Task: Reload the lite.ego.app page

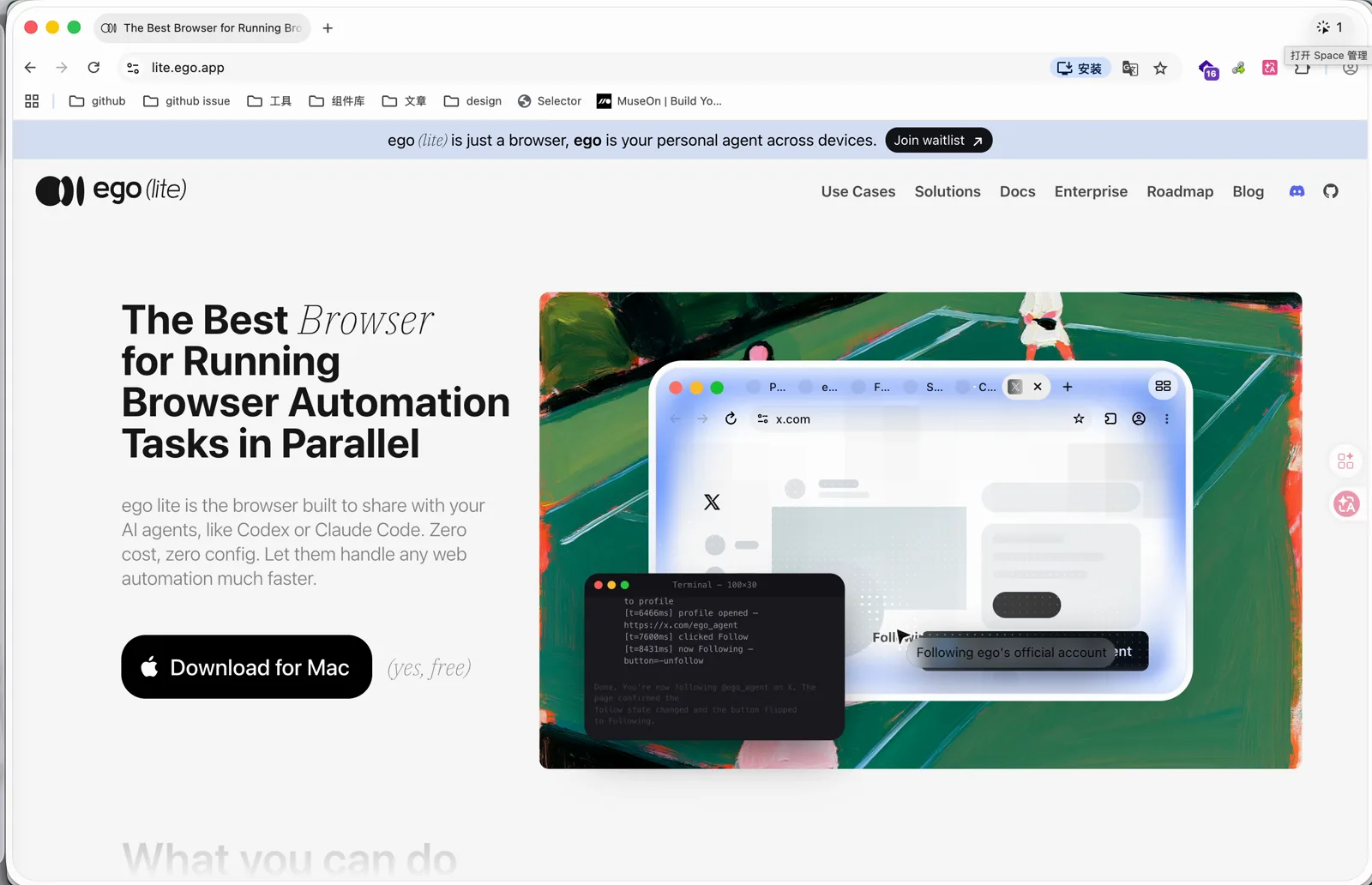Action: point(93,68)
